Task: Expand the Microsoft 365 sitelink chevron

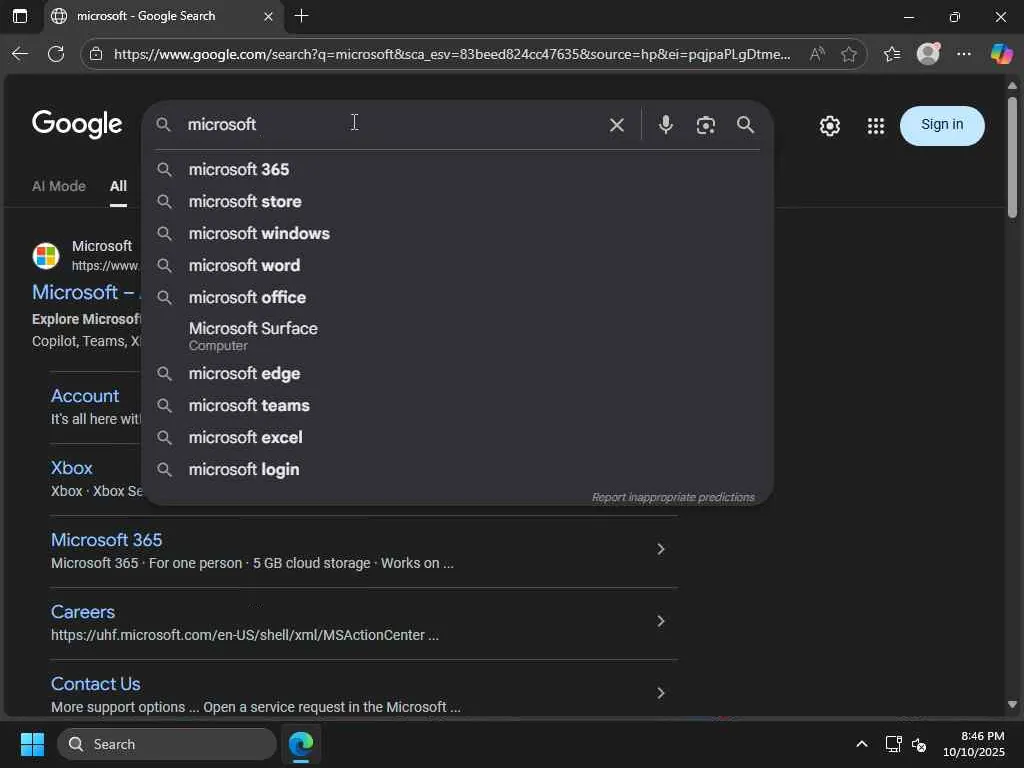Action: click(660, 549)
